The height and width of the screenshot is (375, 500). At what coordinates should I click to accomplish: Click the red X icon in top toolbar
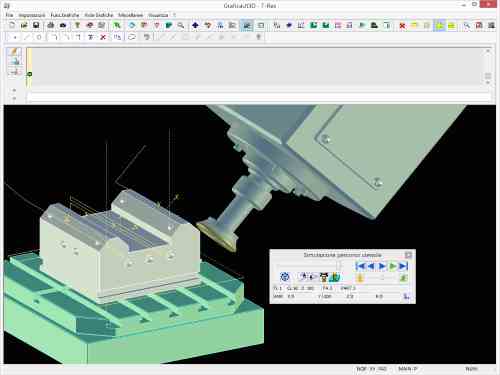(x=402, y=25)
